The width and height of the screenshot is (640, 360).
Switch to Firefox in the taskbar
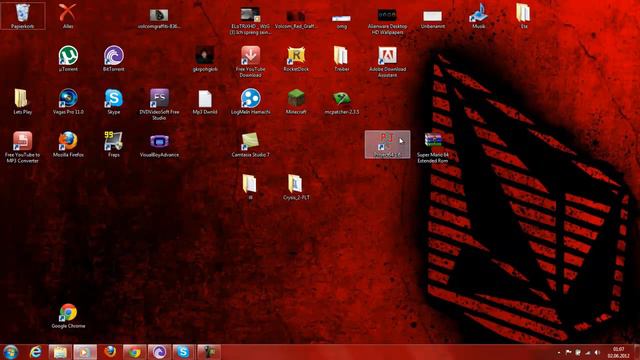[x=110, y=352]
